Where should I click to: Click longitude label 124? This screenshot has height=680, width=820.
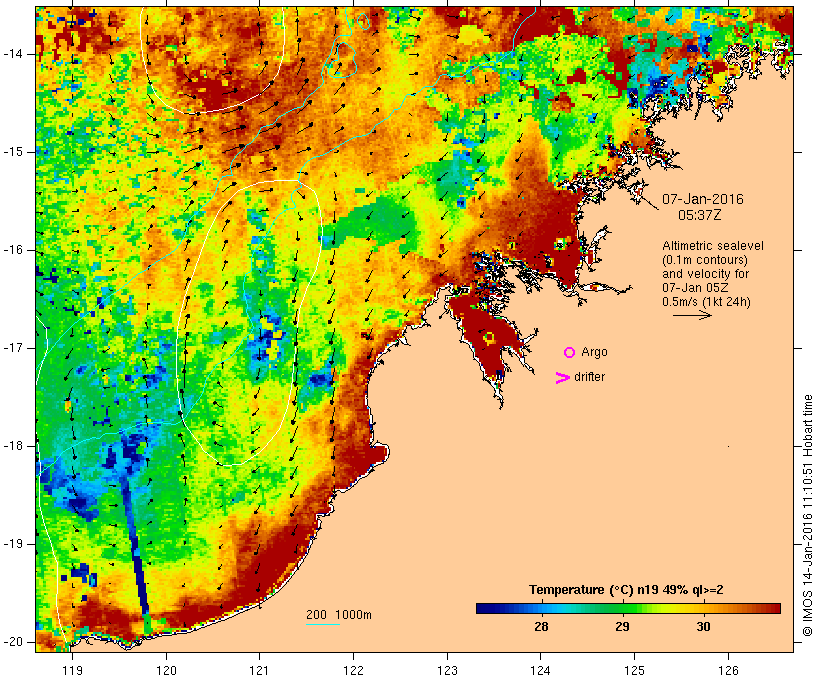(540, 670)
